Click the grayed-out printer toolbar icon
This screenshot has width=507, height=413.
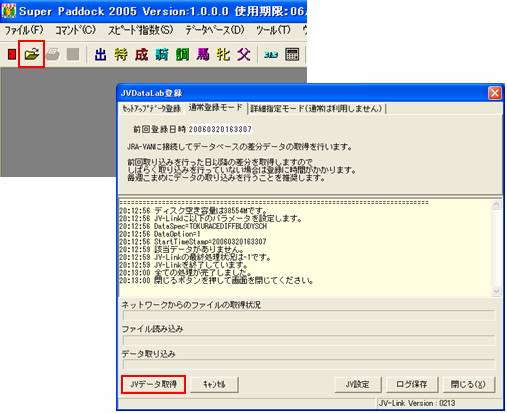coord(53,54)
